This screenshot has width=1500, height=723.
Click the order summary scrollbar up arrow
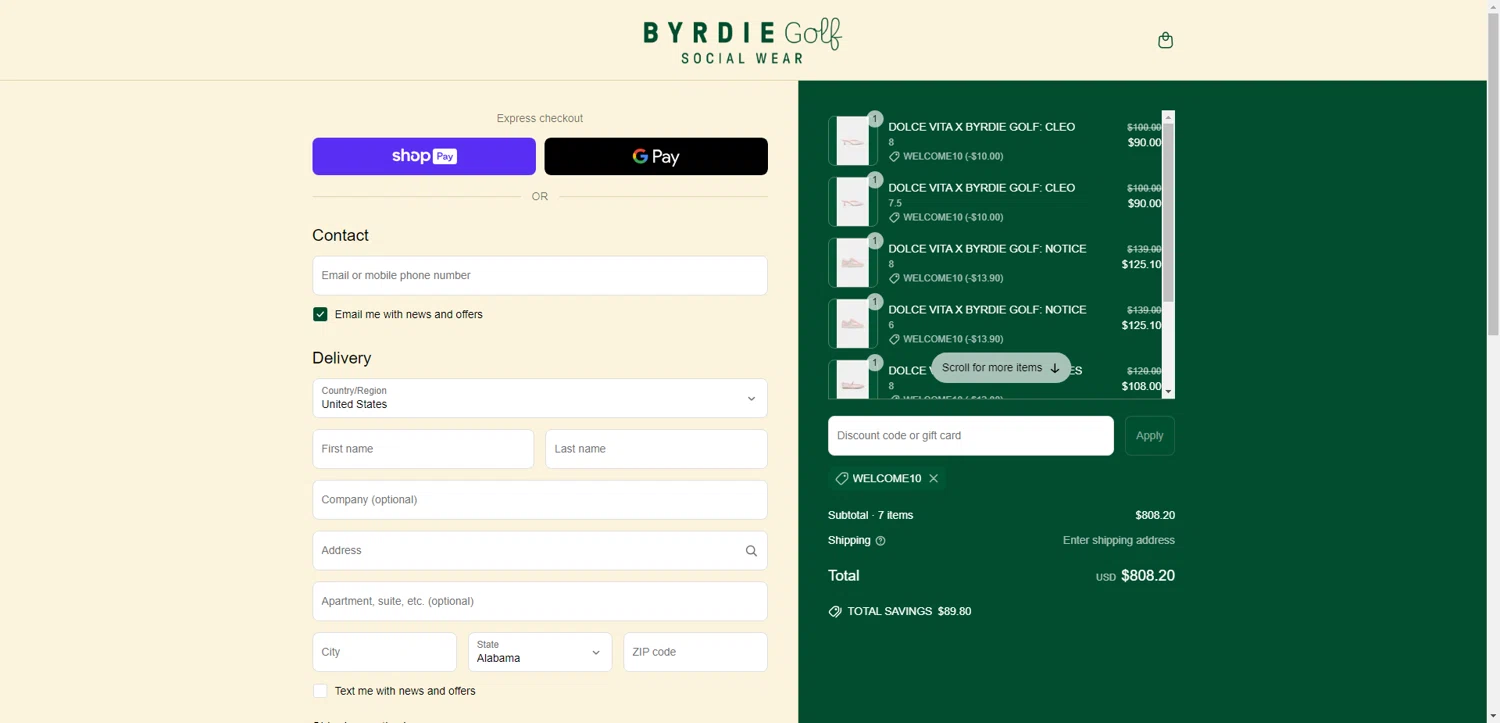pos(1168,117)
